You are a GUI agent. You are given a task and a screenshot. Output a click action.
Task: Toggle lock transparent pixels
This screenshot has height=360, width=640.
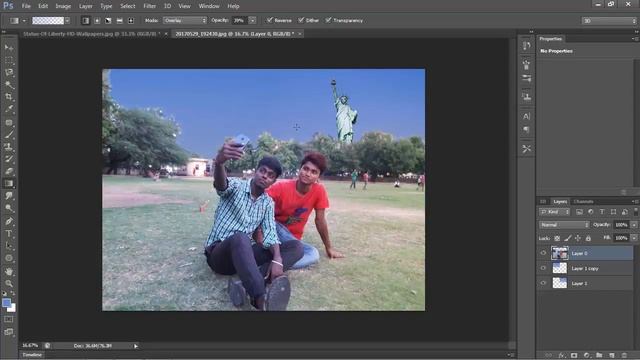(557, 238)
